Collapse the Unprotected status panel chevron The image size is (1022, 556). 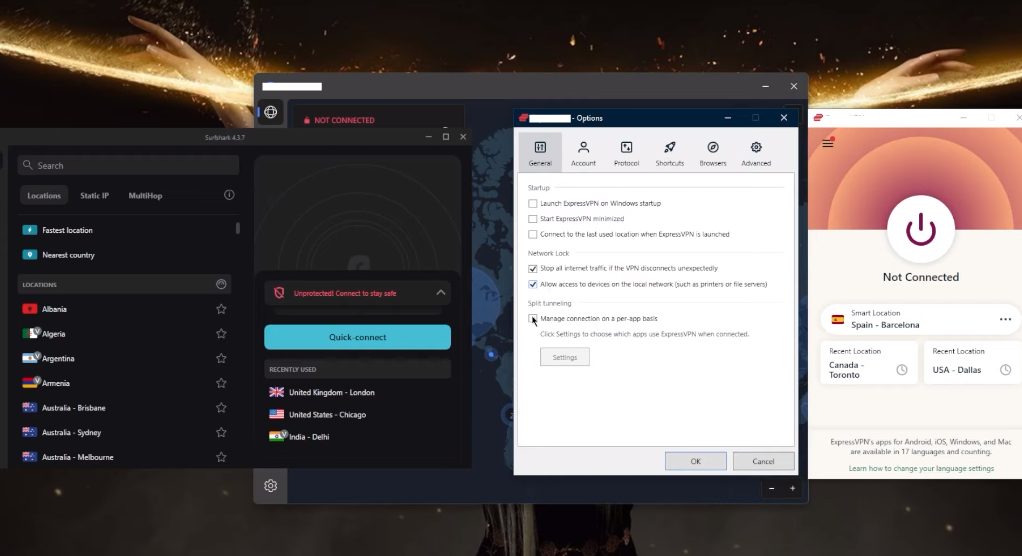click(x=441, y=293)
